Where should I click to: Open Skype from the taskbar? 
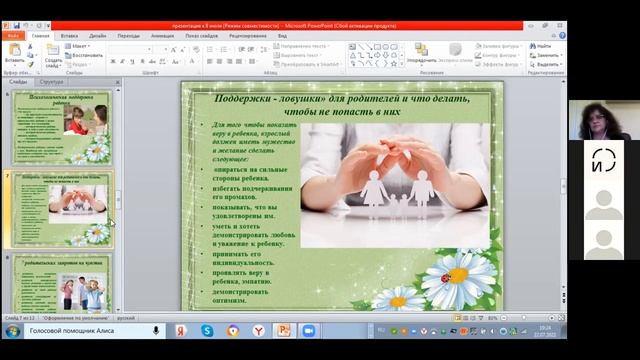pyautogui.click(x=207, y=331)
